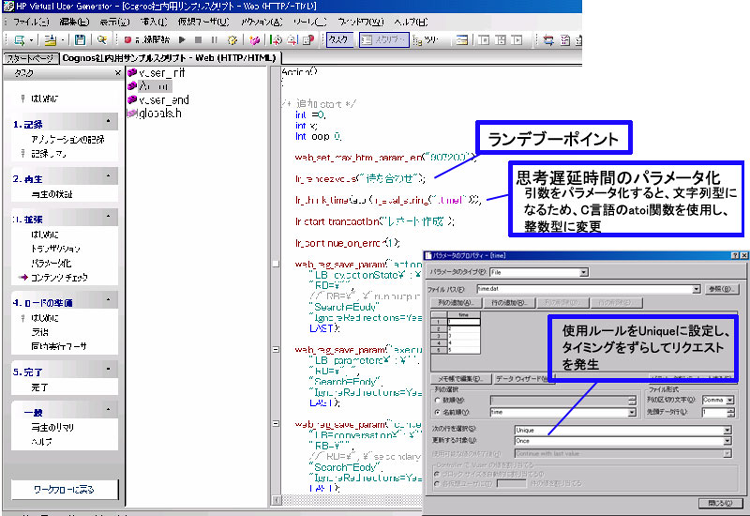This screenshot has width=750, height=516.
Task: Switch to Tree view toolbar button
Action: tap(427, 40)
